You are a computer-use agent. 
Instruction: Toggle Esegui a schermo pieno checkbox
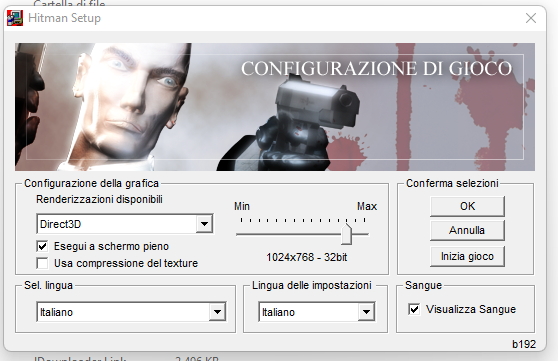(42, 246)
